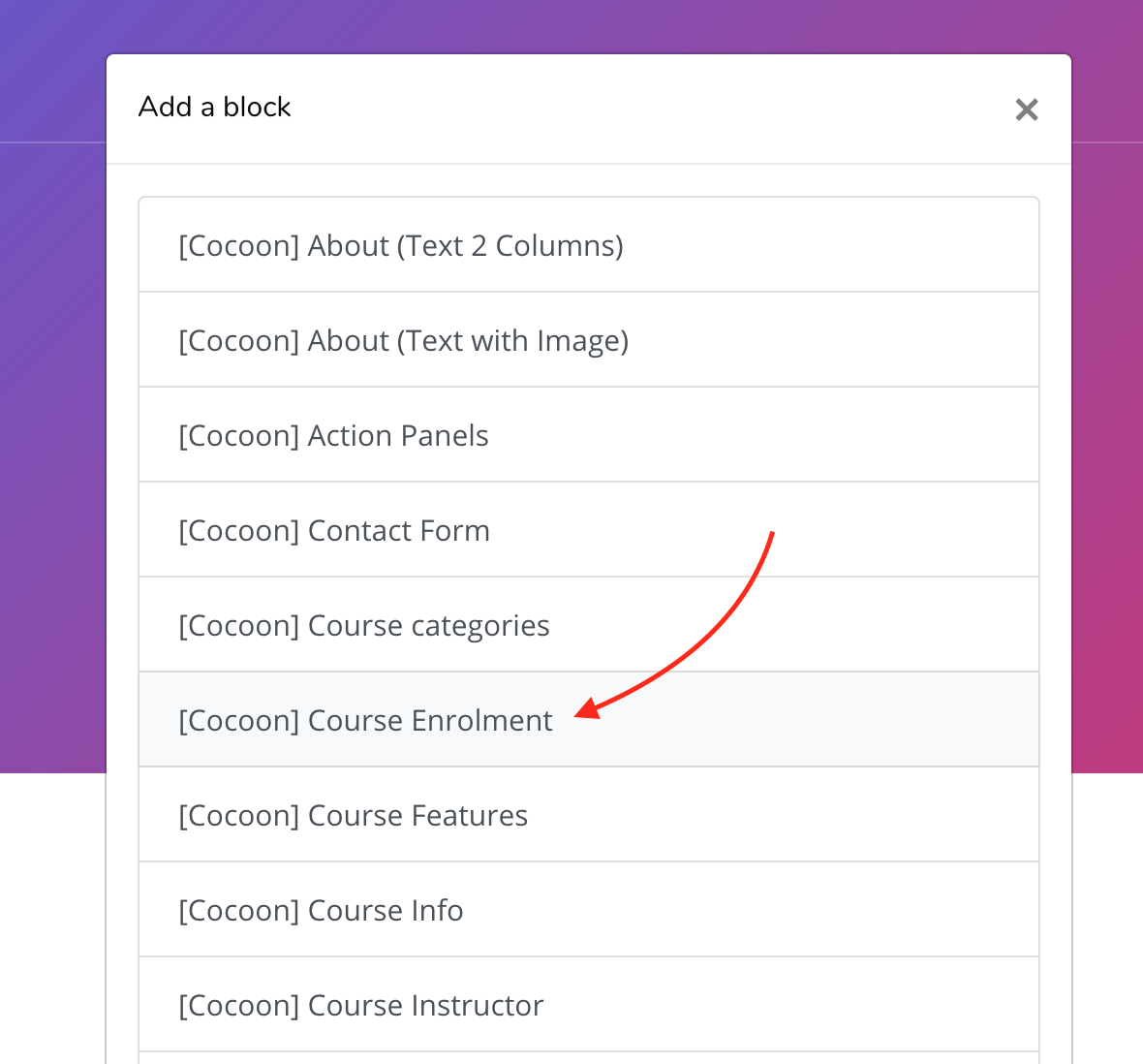Click the Action Panels list row
The image size is (1143, 1064).
(x=589, y=435)
